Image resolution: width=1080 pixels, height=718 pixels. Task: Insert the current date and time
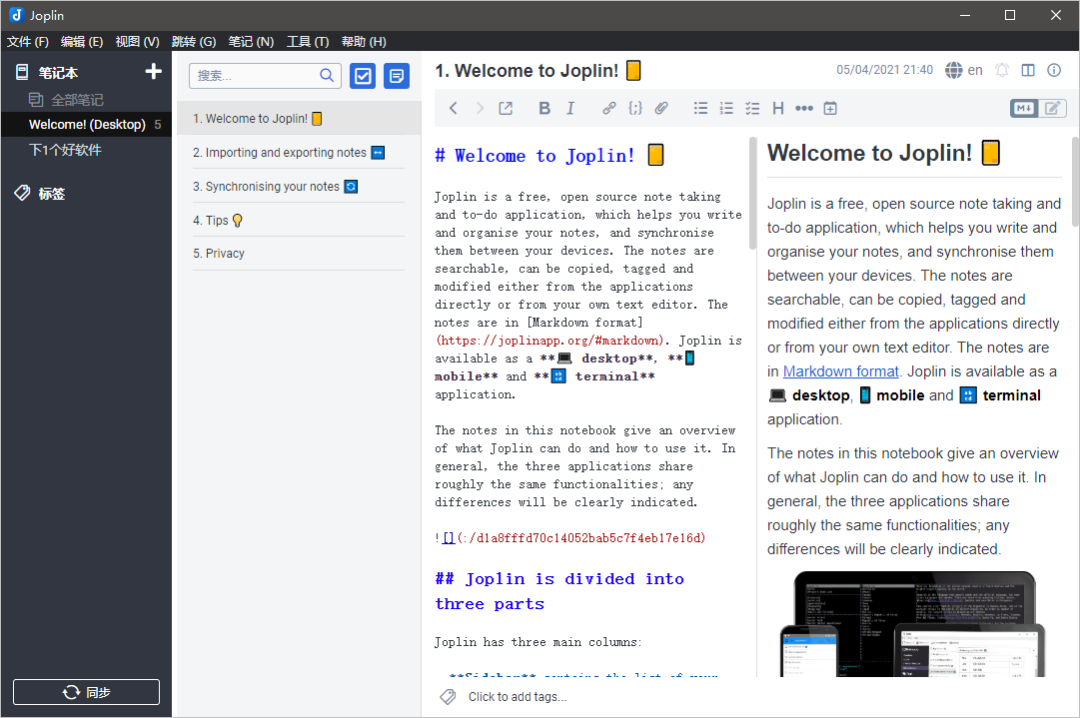pos(830,108)
